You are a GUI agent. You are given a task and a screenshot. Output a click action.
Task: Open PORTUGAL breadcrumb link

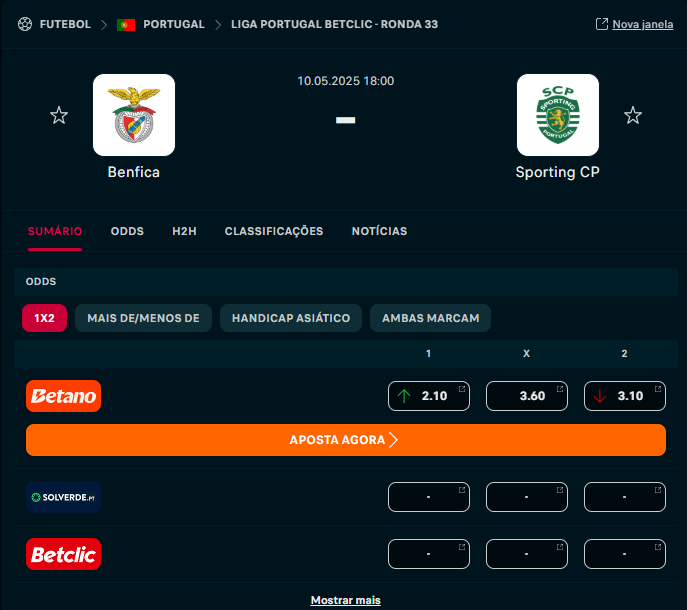pyautogui.click(x=174, y=24)
